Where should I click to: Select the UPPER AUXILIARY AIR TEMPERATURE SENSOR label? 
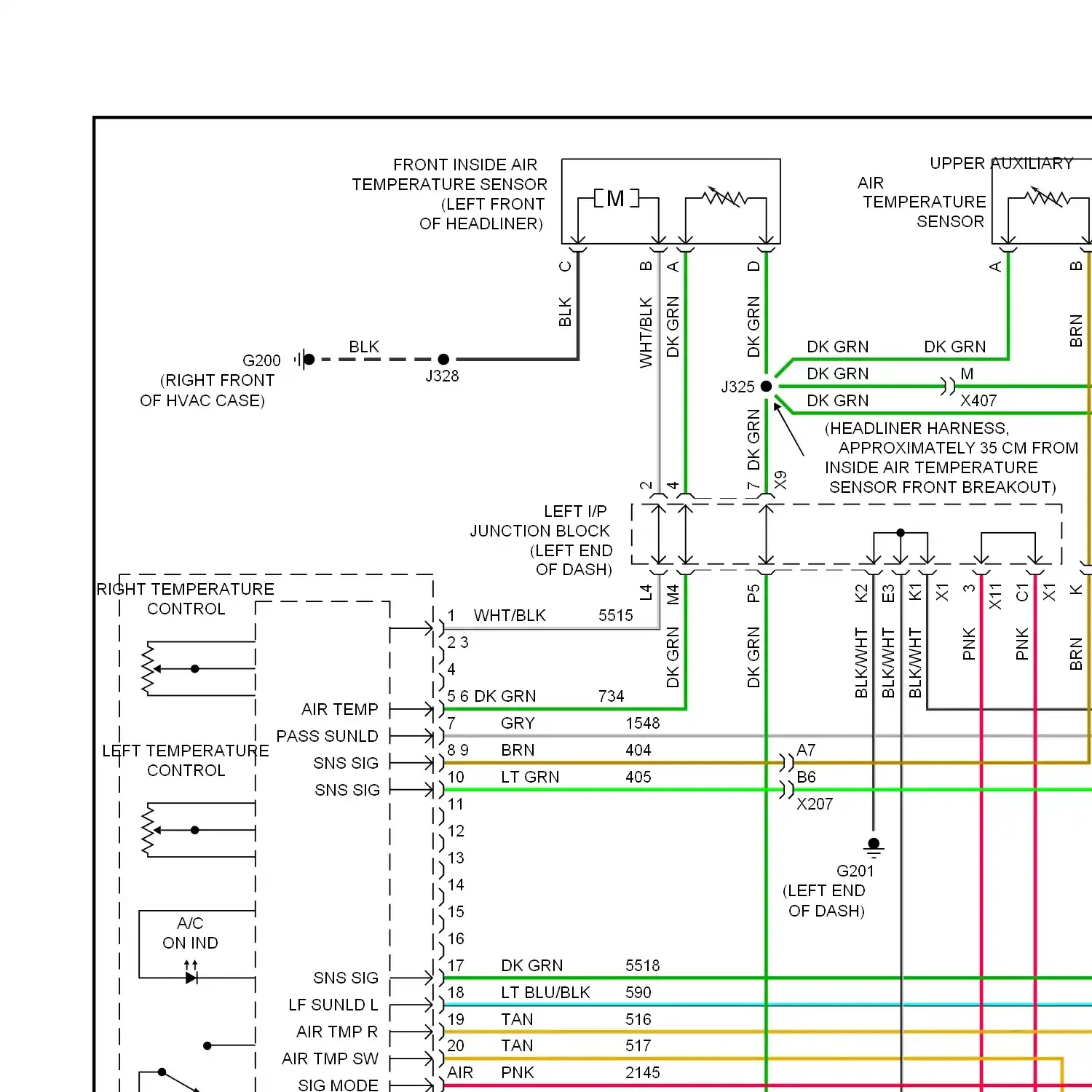pos(965,192)
